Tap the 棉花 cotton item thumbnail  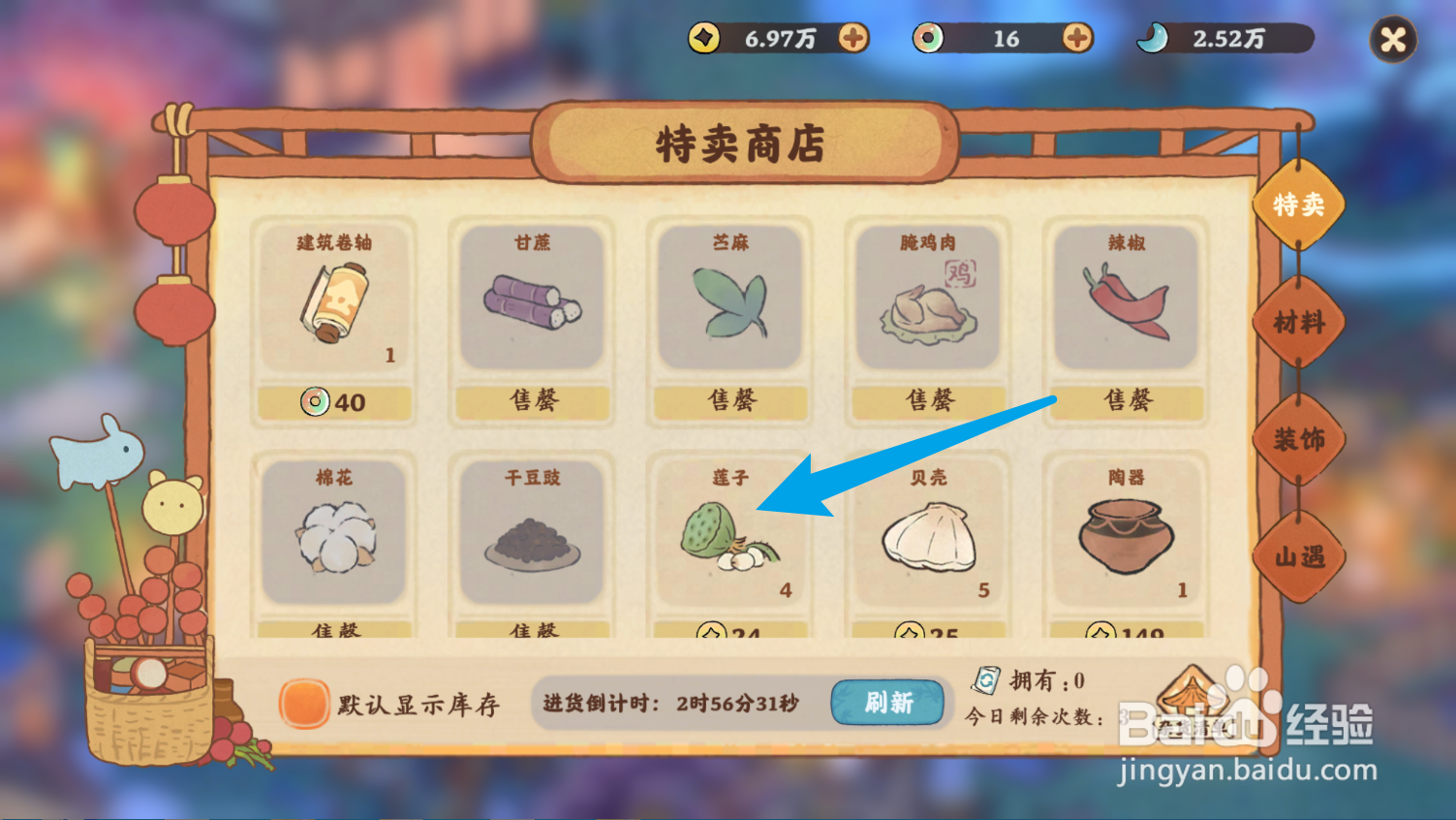[334, 536]
